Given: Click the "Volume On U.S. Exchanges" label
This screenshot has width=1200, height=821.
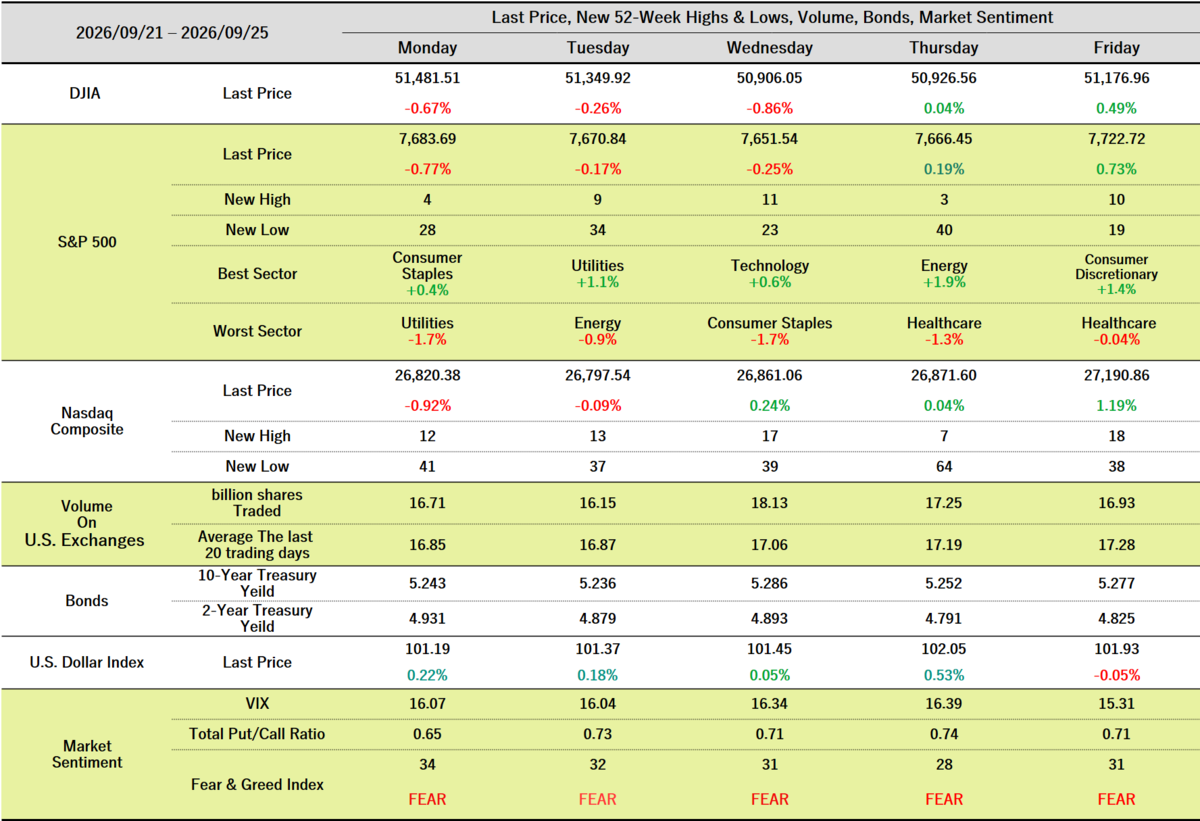Looking at the screenshot, I should point(84,523).
